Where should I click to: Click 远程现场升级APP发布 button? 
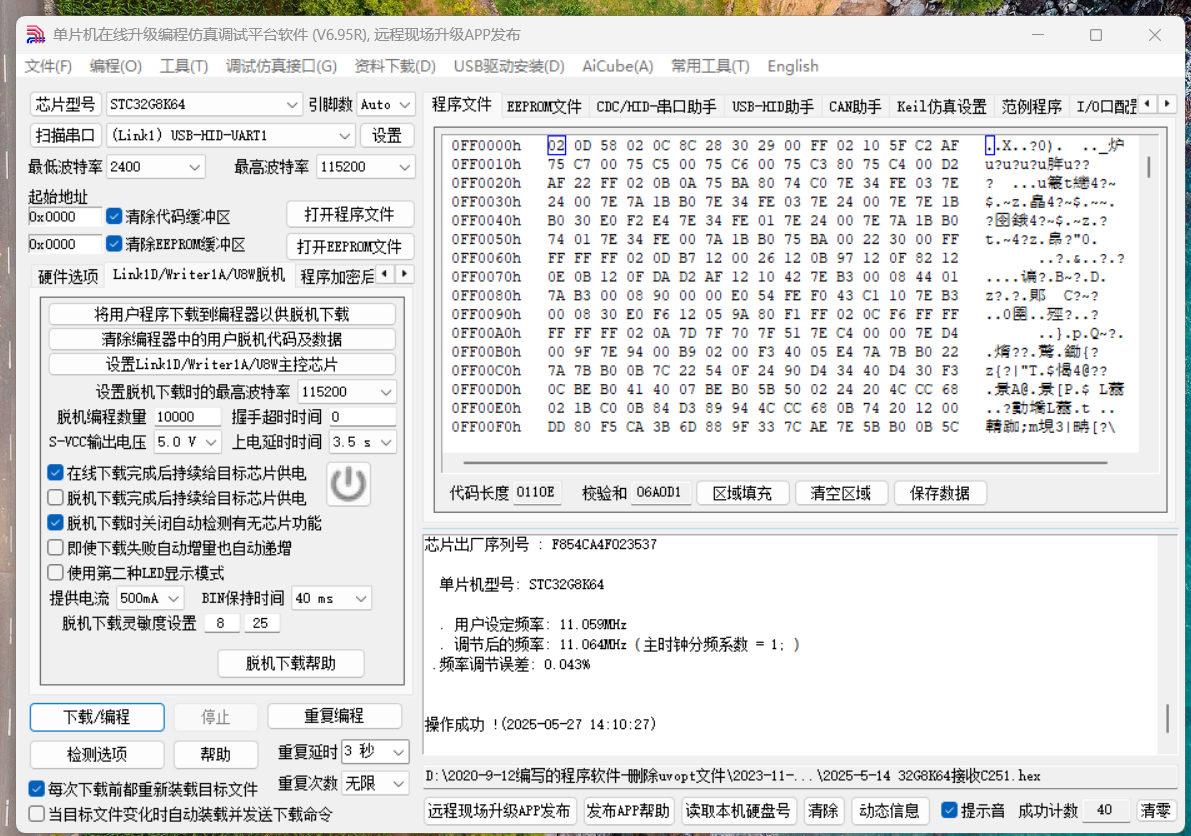coord(499,811)
